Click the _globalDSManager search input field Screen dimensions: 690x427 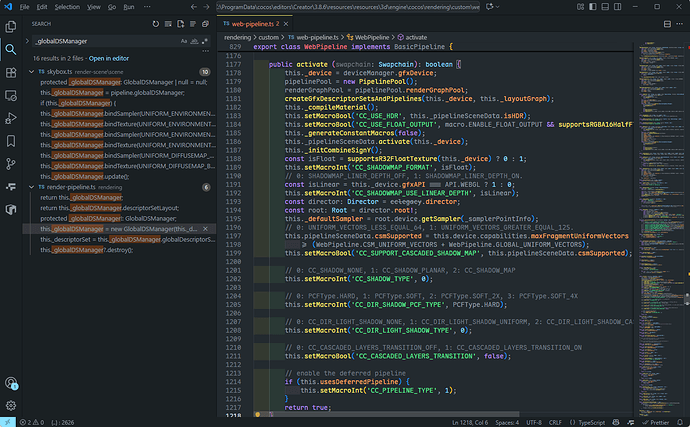tap(100, 42)
